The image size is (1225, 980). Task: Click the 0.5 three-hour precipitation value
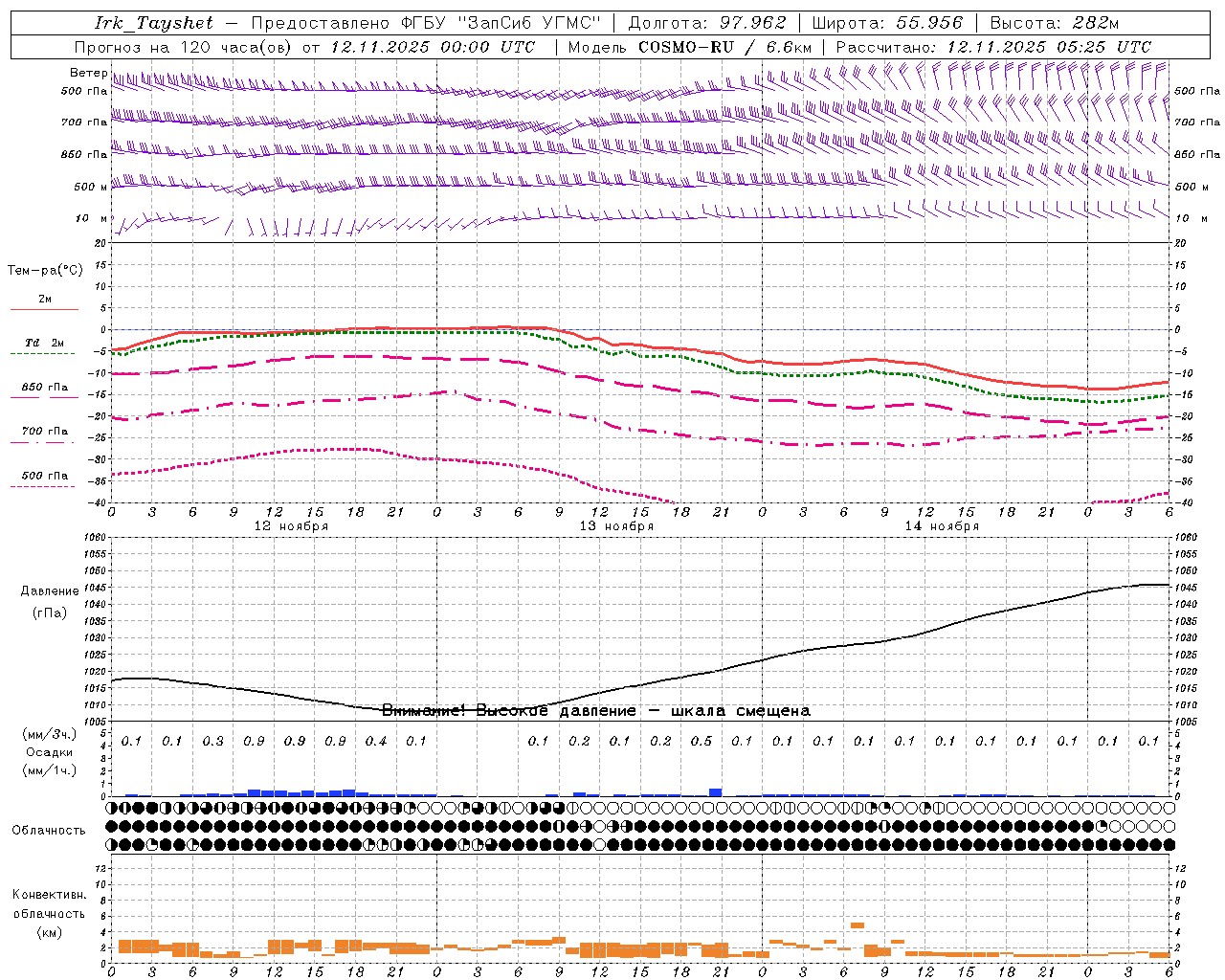click(702, 741)
